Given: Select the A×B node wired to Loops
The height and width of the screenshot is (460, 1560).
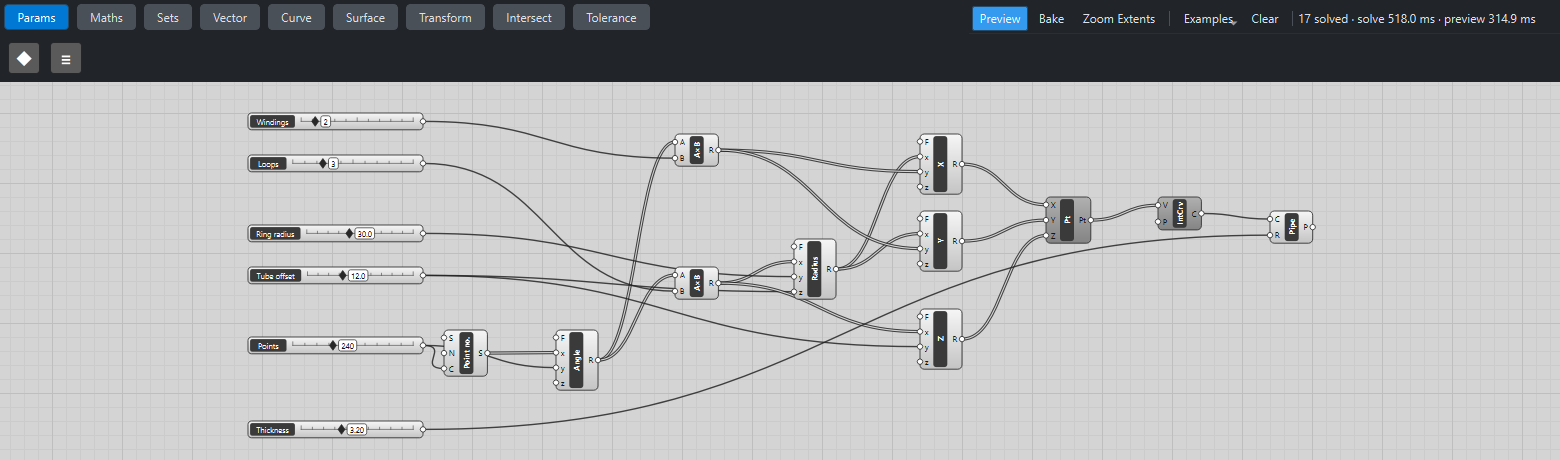Looking at the screenshot, I should point(696,283).
